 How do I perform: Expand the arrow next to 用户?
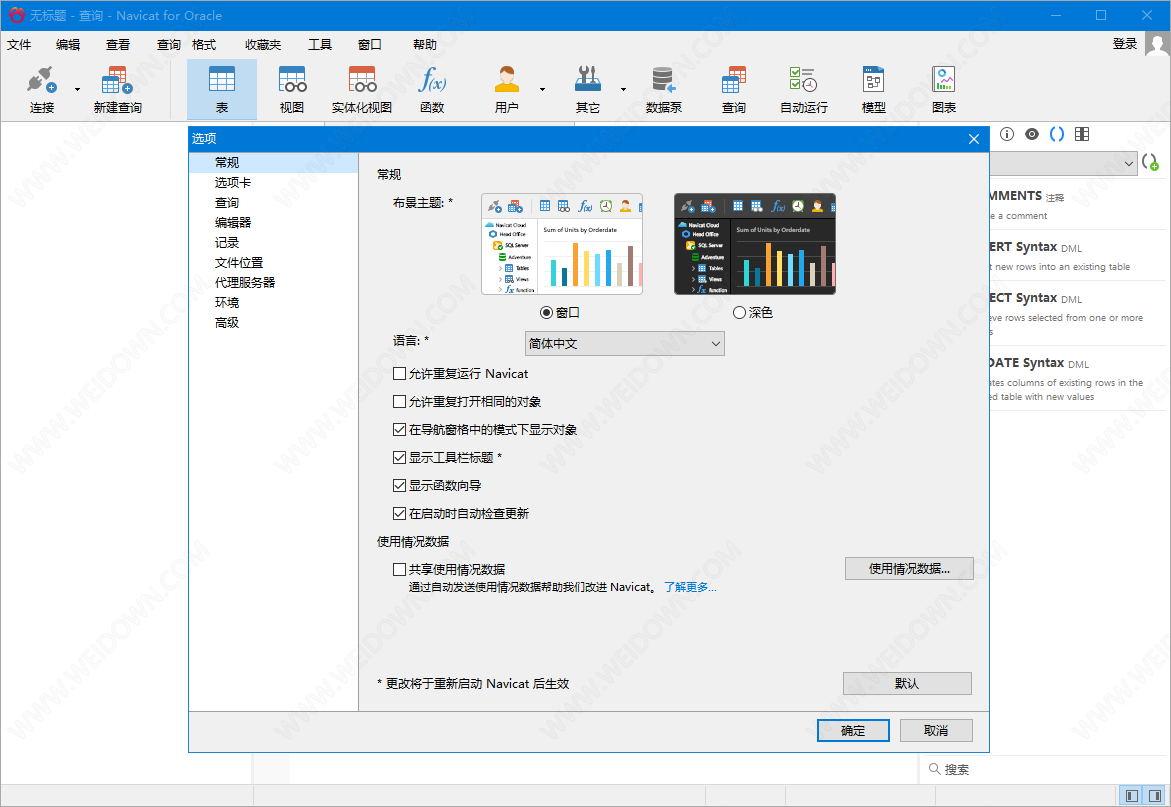pyautogui.click(x=542, y=90)
